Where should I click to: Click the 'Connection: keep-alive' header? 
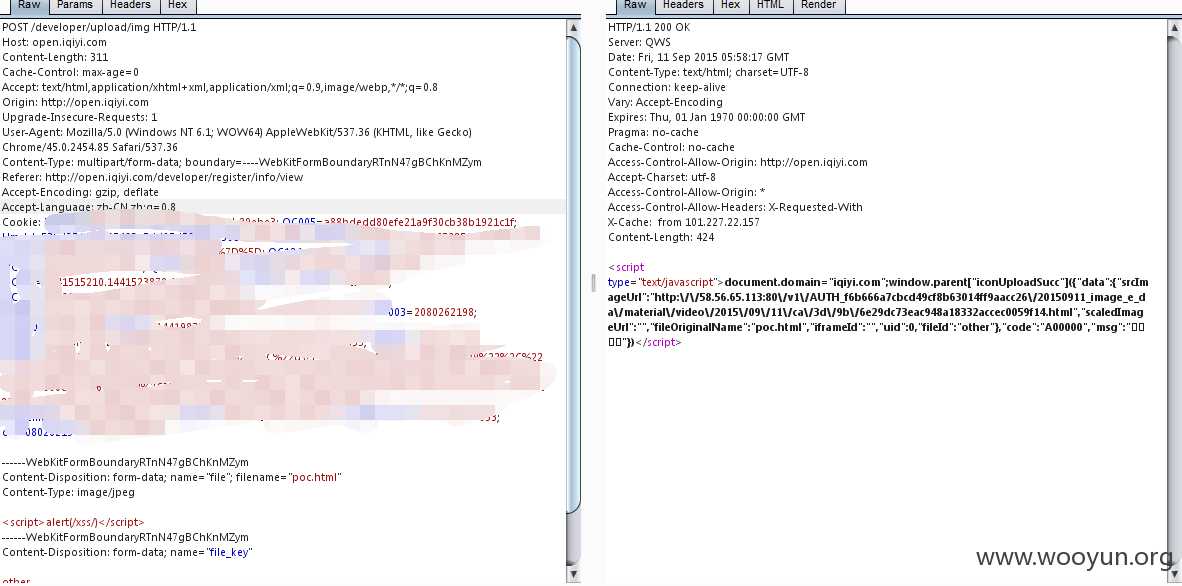(667, 87)
